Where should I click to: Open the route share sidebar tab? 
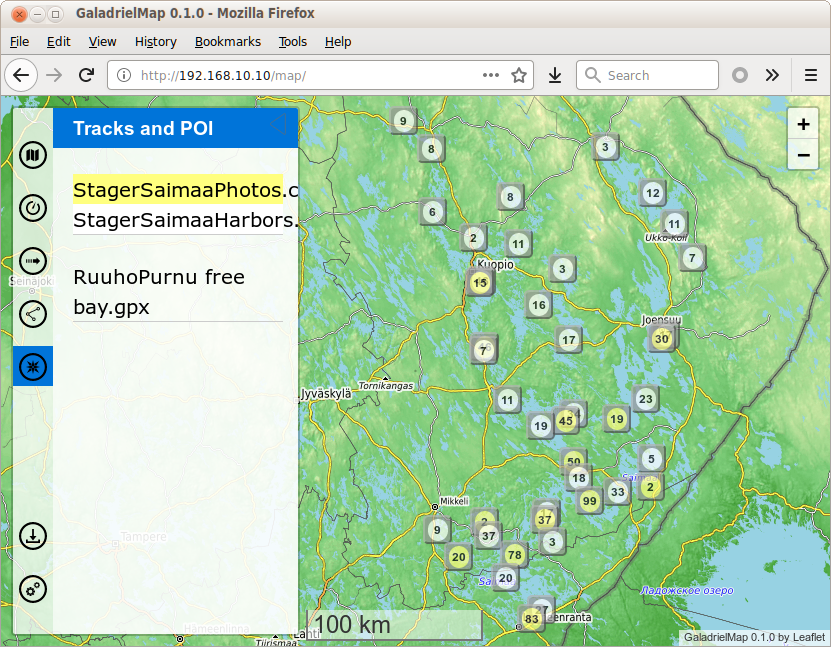(x=33, y=314)
